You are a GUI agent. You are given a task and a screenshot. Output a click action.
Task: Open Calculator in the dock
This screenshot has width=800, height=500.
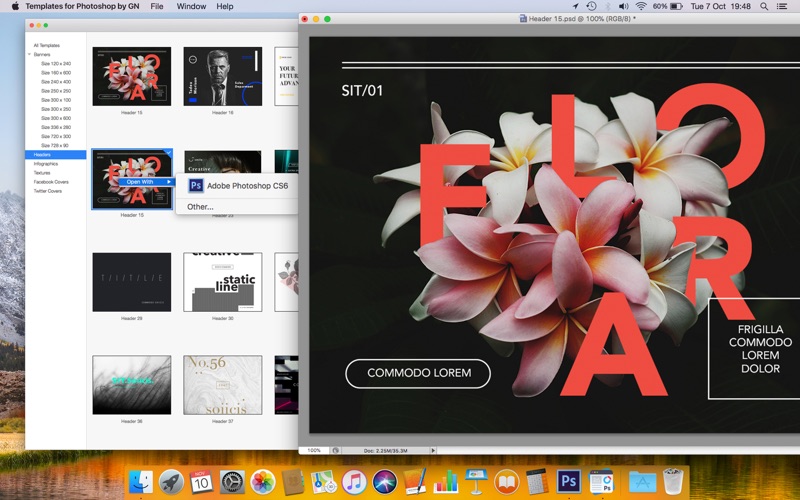537,481
